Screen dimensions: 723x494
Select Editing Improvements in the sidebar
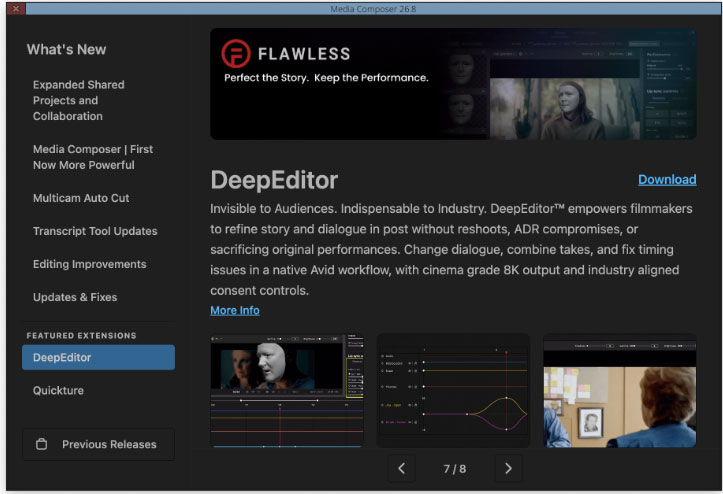pos(89,264)
